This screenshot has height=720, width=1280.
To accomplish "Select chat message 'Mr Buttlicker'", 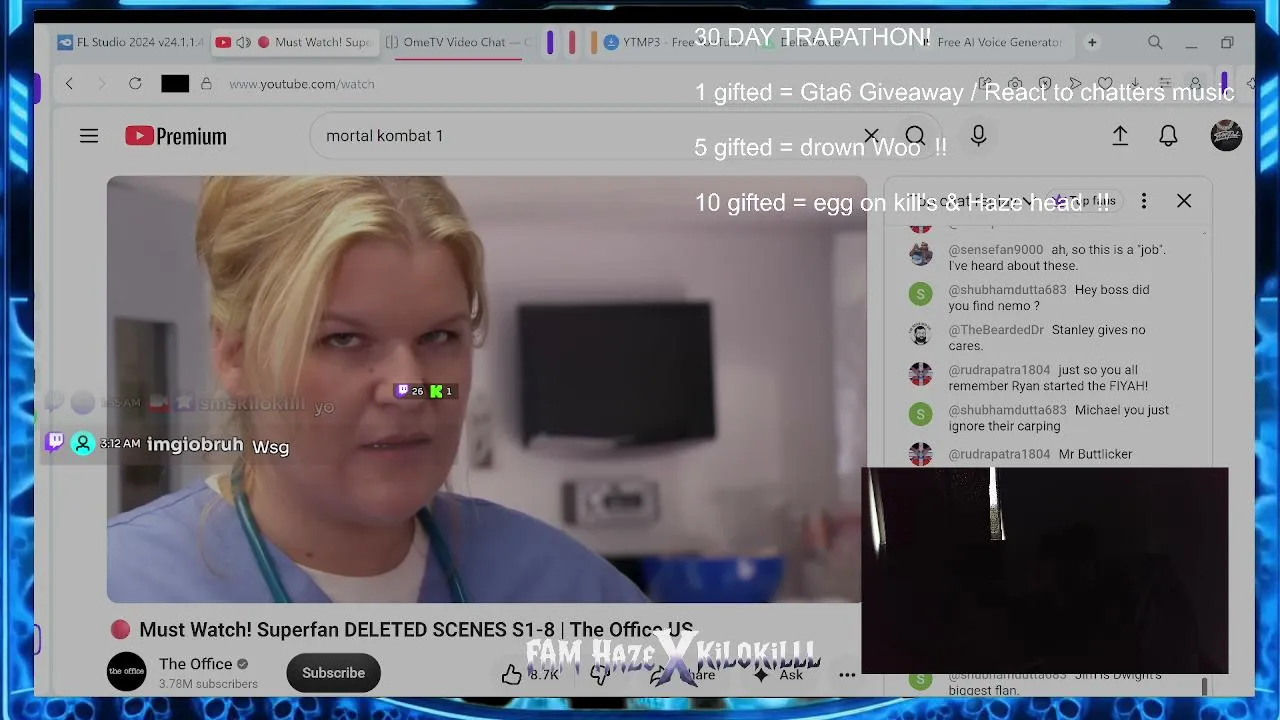I will pyautogui.click(x=1095, y=454).
